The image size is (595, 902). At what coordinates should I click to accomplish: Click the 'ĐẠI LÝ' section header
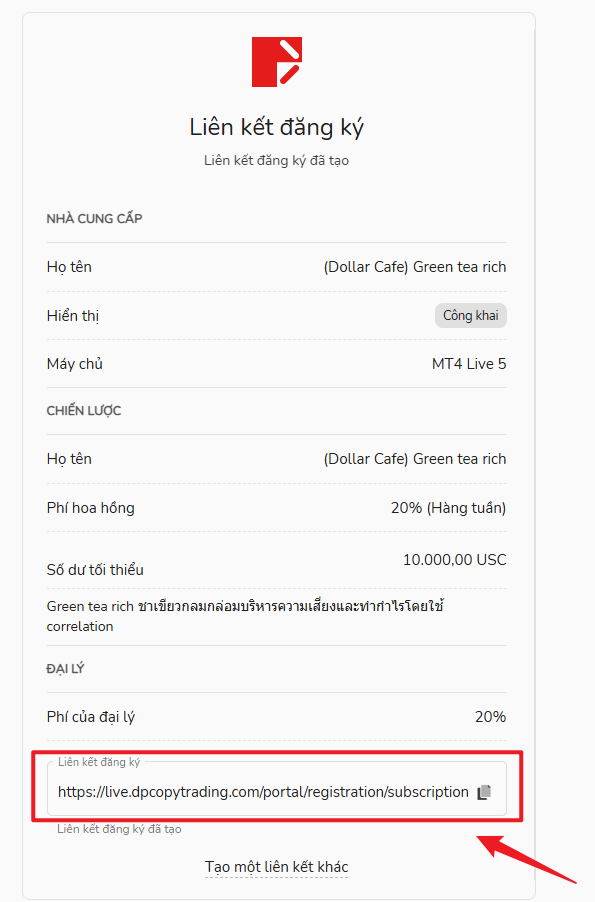(65, 668)
